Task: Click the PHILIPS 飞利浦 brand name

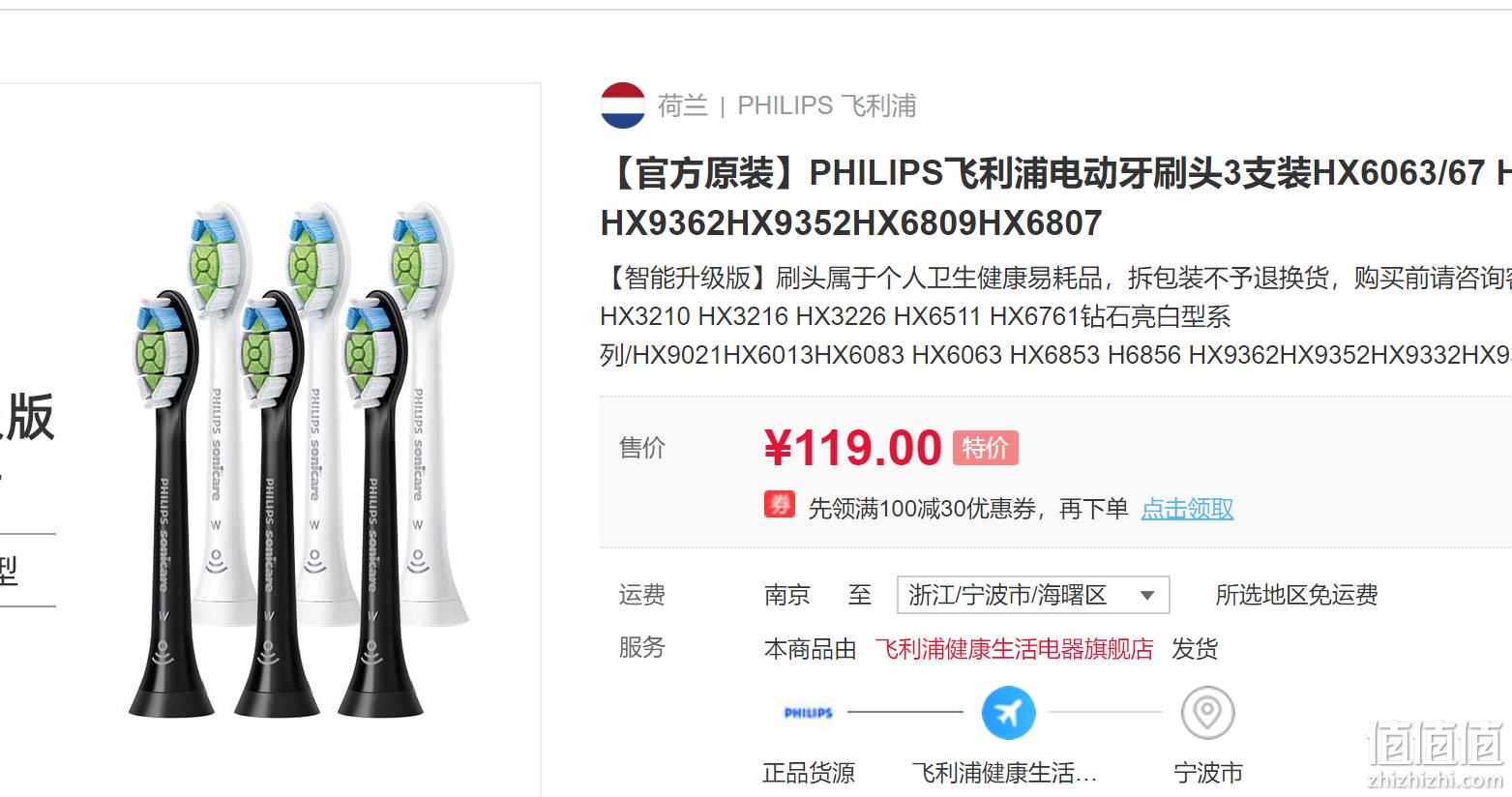Action: 826,105
